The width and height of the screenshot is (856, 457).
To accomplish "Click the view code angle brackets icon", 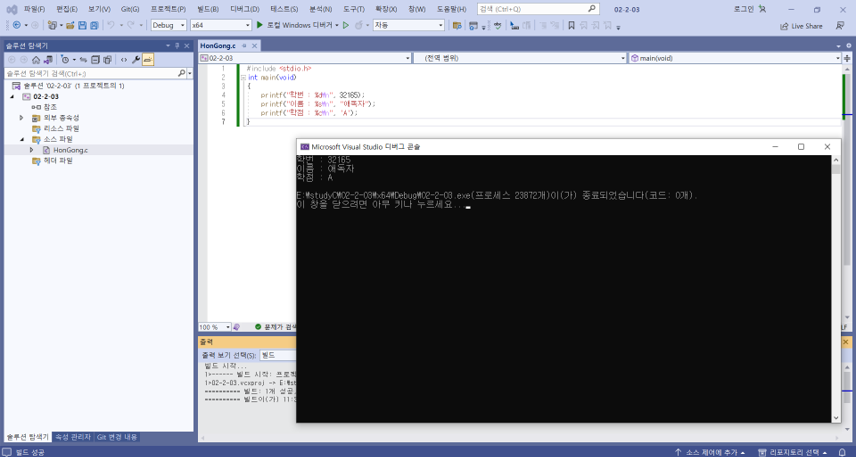I will coord(124,60).
